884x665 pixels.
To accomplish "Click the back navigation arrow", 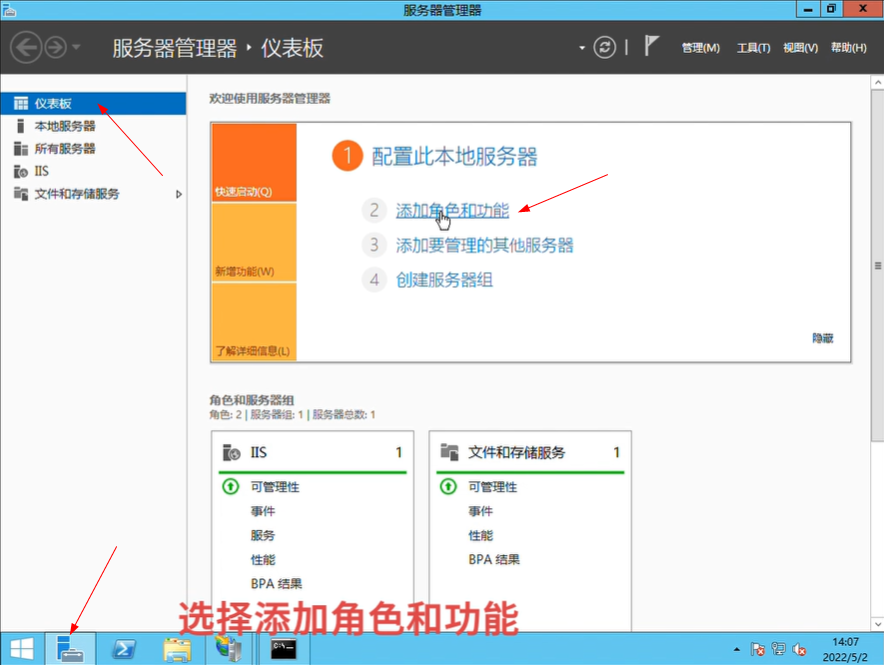I will point(25,47).
